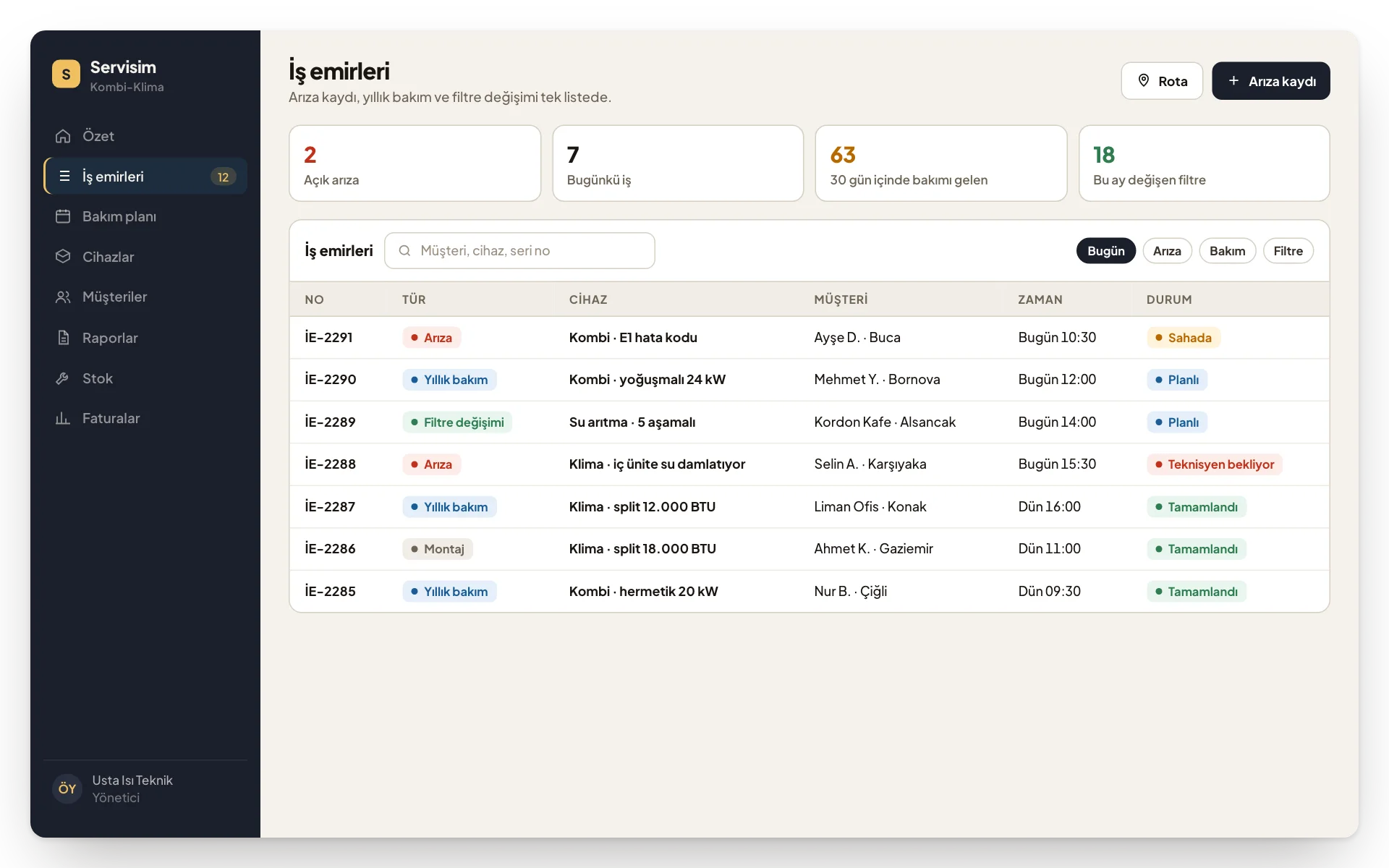Viewport: 1389px width, 868px height.
Task: Click the plus icon in Arıza kaydı
Action: click(x=1234, y=80)
